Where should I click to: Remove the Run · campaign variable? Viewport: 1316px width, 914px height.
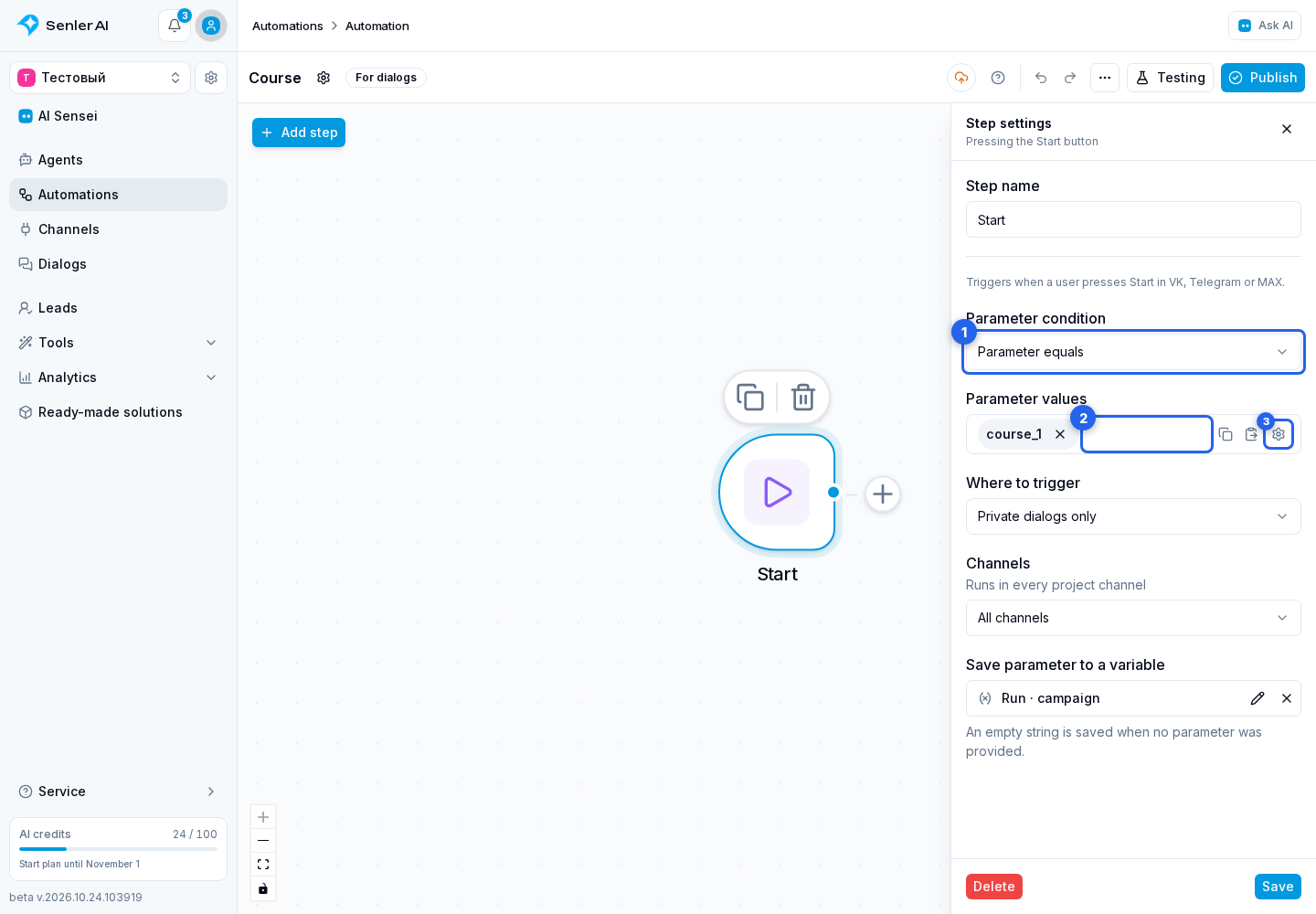[1287, 698]
